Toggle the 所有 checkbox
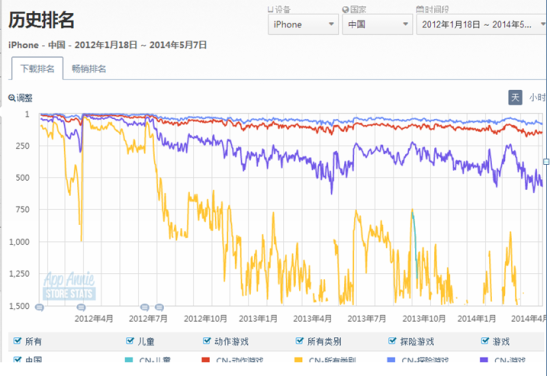The width and height of the screenshot is (550, 376). pos(17,341)
